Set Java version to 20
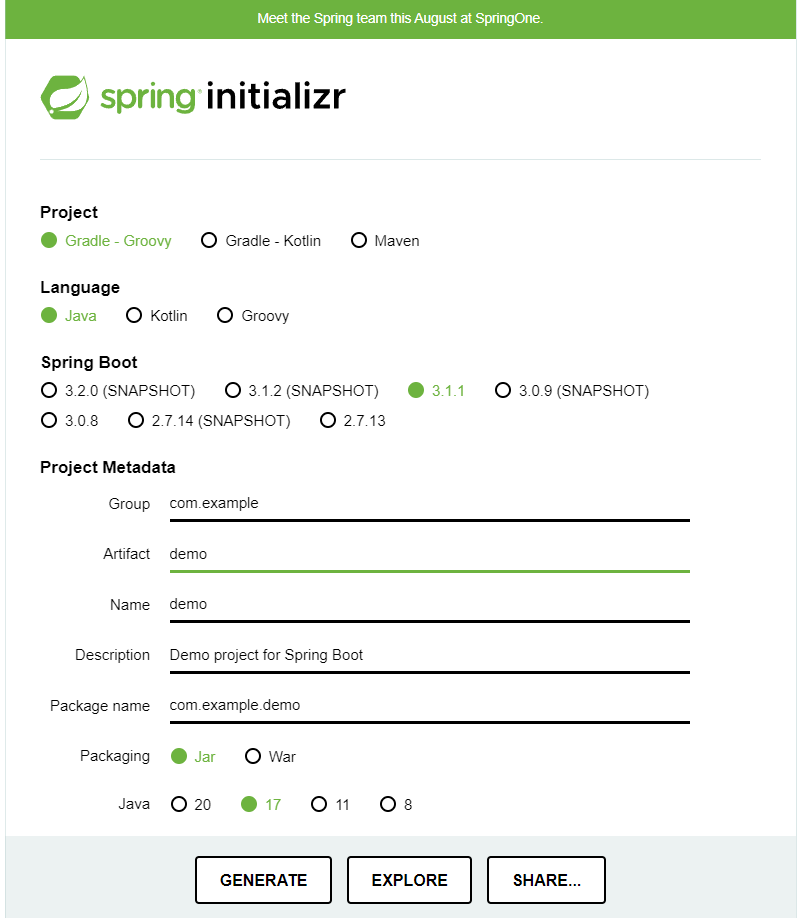The width and height of the screenshot is (807, 918). point(191,804)
